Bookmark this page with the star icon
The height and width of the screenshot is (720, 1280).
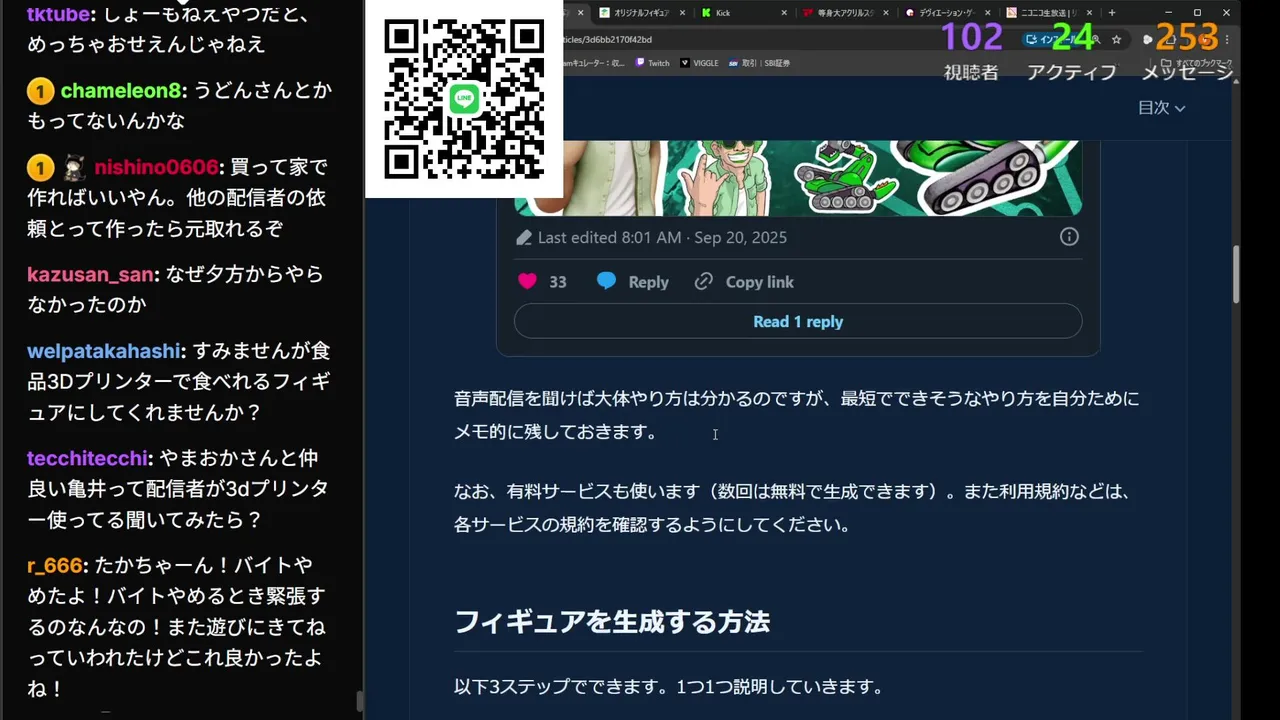(1116, 39)
